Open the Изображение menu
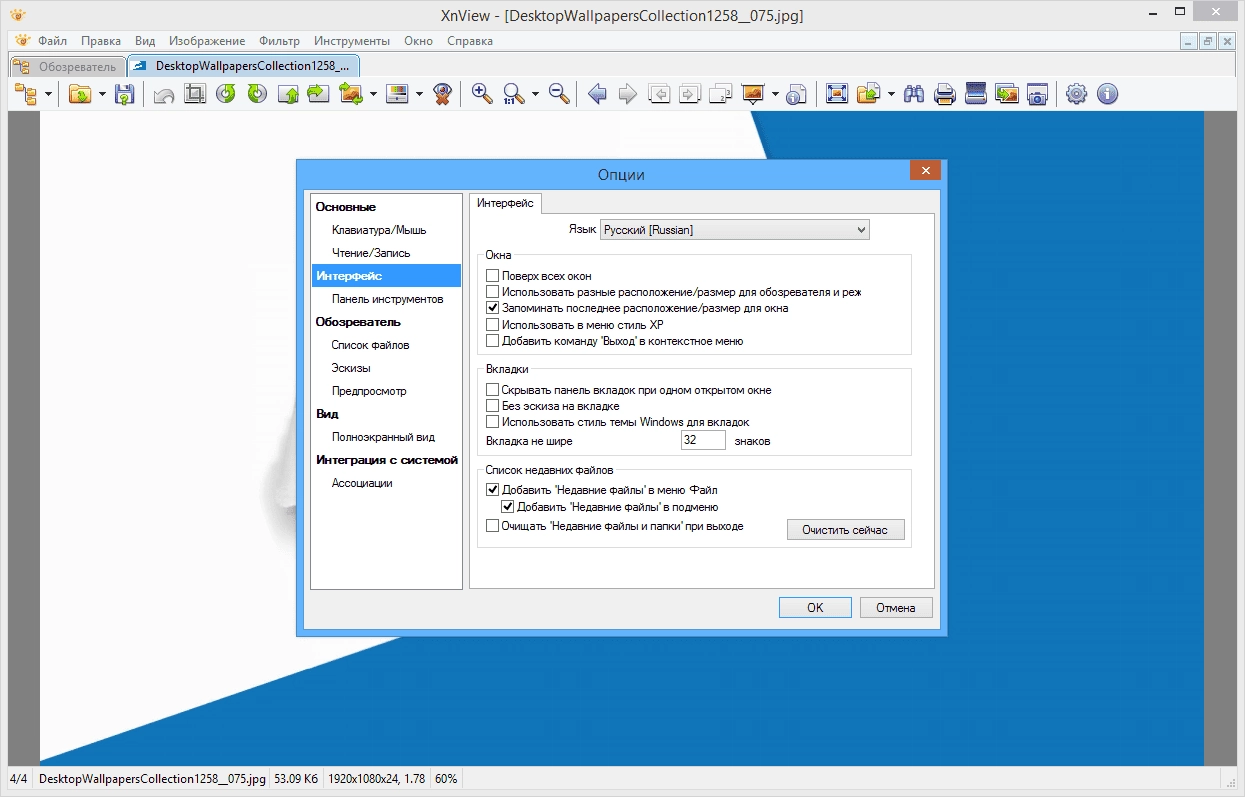This screenshot has width=1245, height=797. tap(207, 41)
